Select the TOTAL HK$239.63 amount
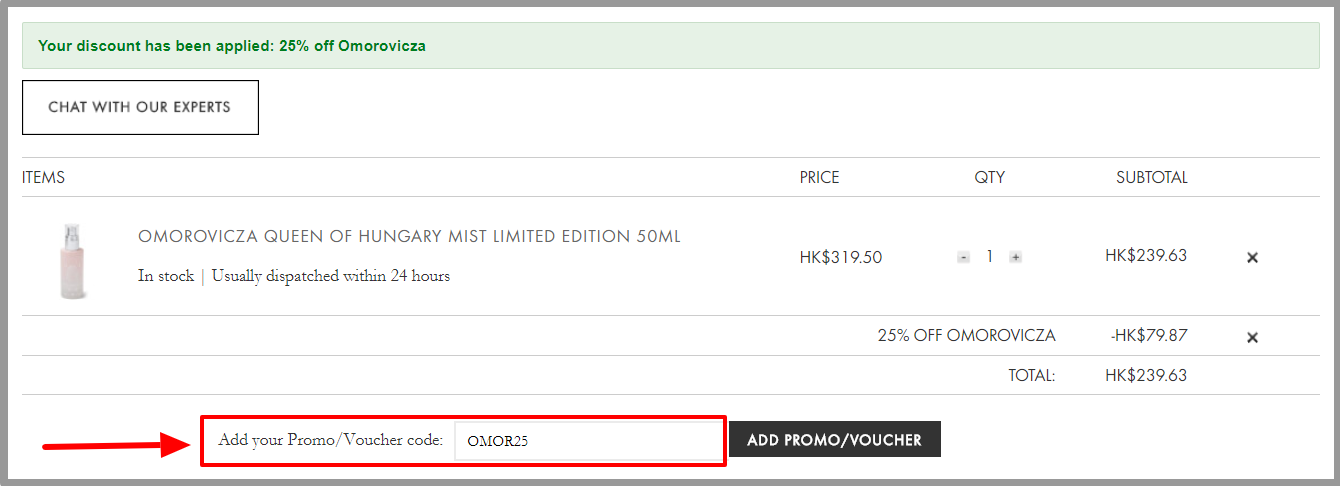 [x=1146, y=376]
